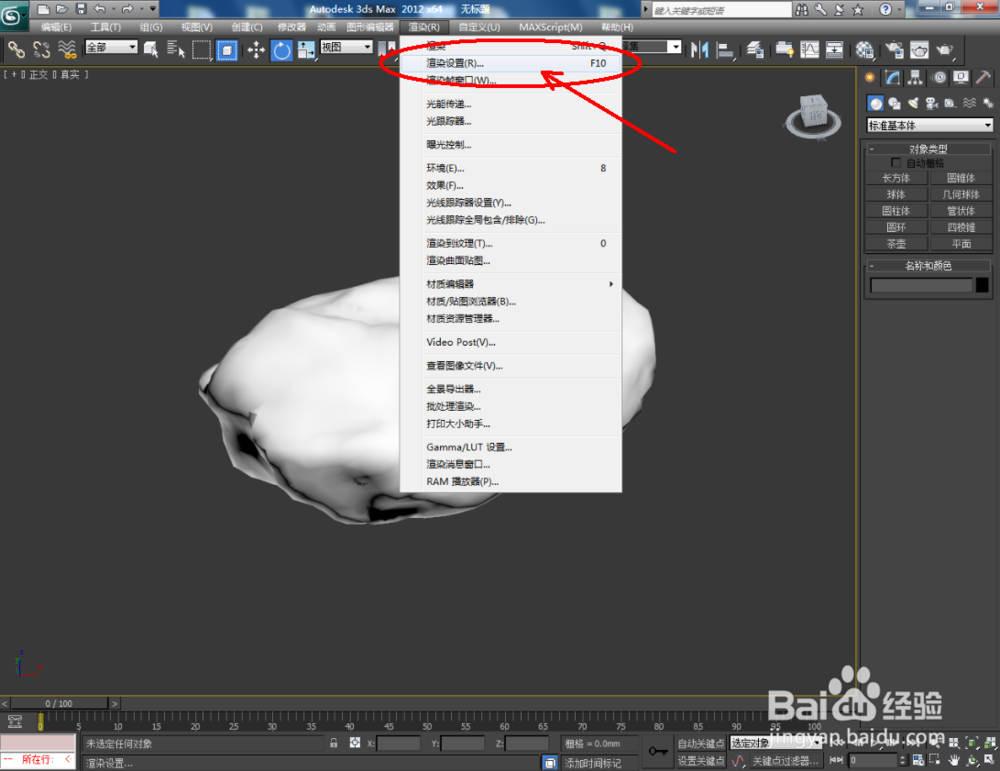Enable 自动栅格 checkbox
Viewport: 1000px width, 771px height.
click(x=896, y=163)
